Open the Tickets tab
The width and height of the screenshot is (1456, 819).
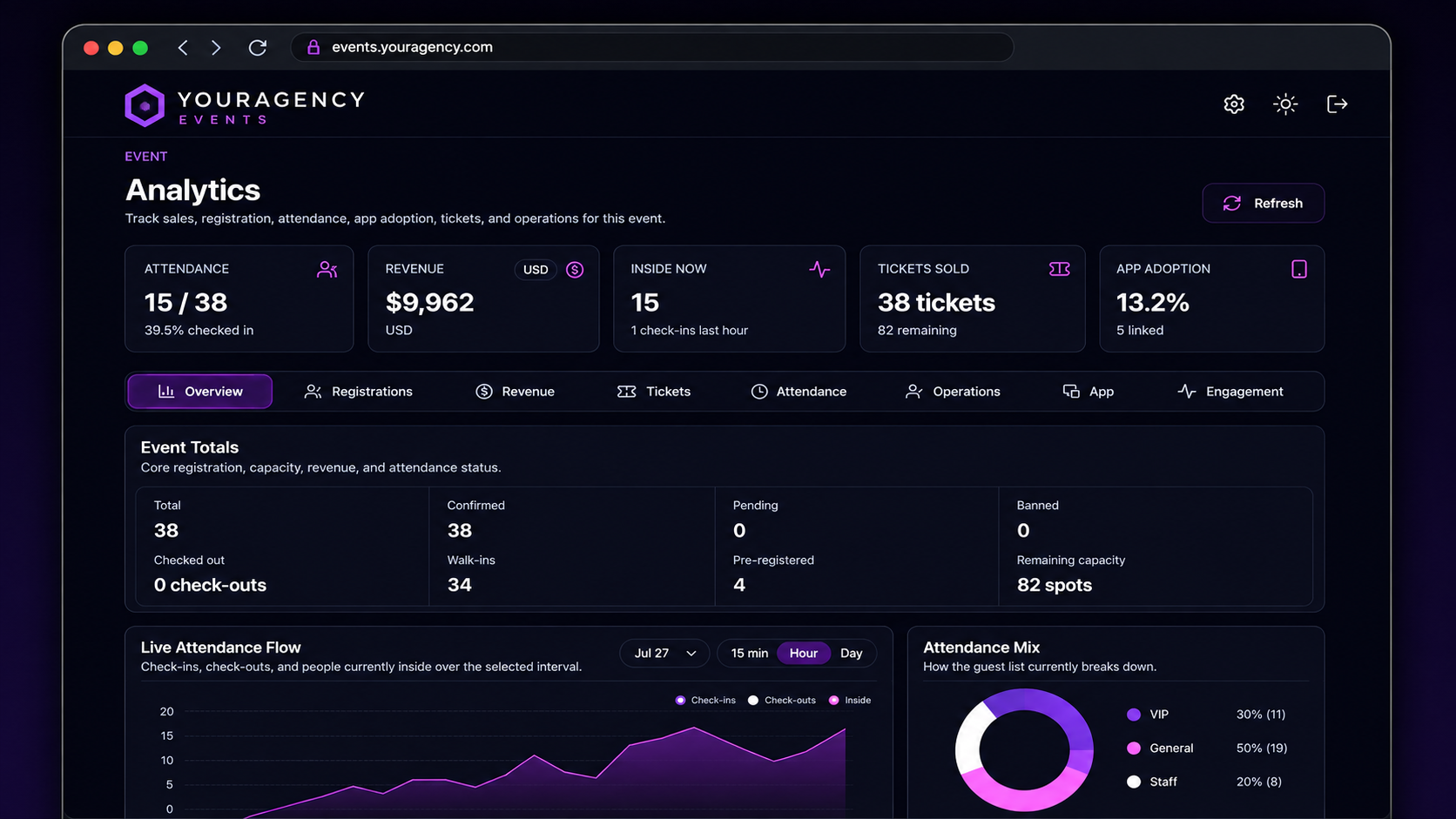pos(654,392)
